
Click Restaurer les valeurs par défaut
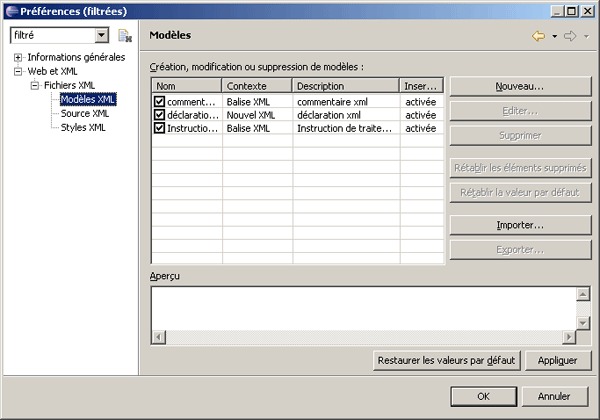pyautogui.click(x=446, y=360)
